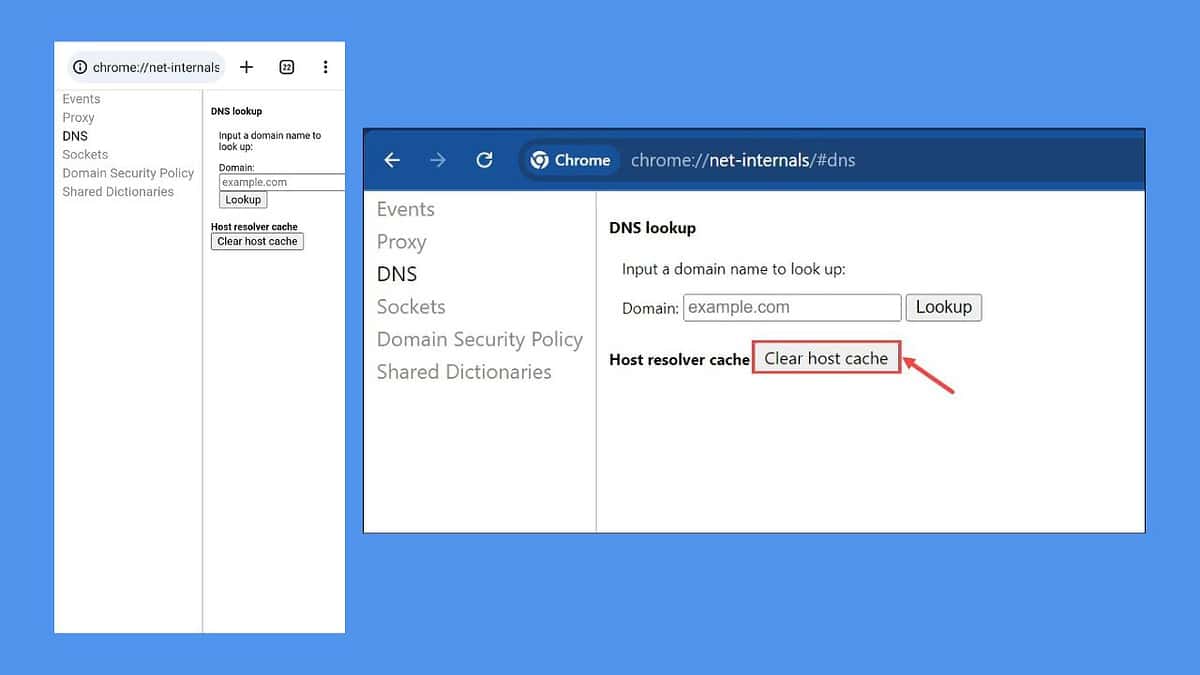Go forward using the forward arrow
The image size is (1200, 675).
[x=438, y=160]
